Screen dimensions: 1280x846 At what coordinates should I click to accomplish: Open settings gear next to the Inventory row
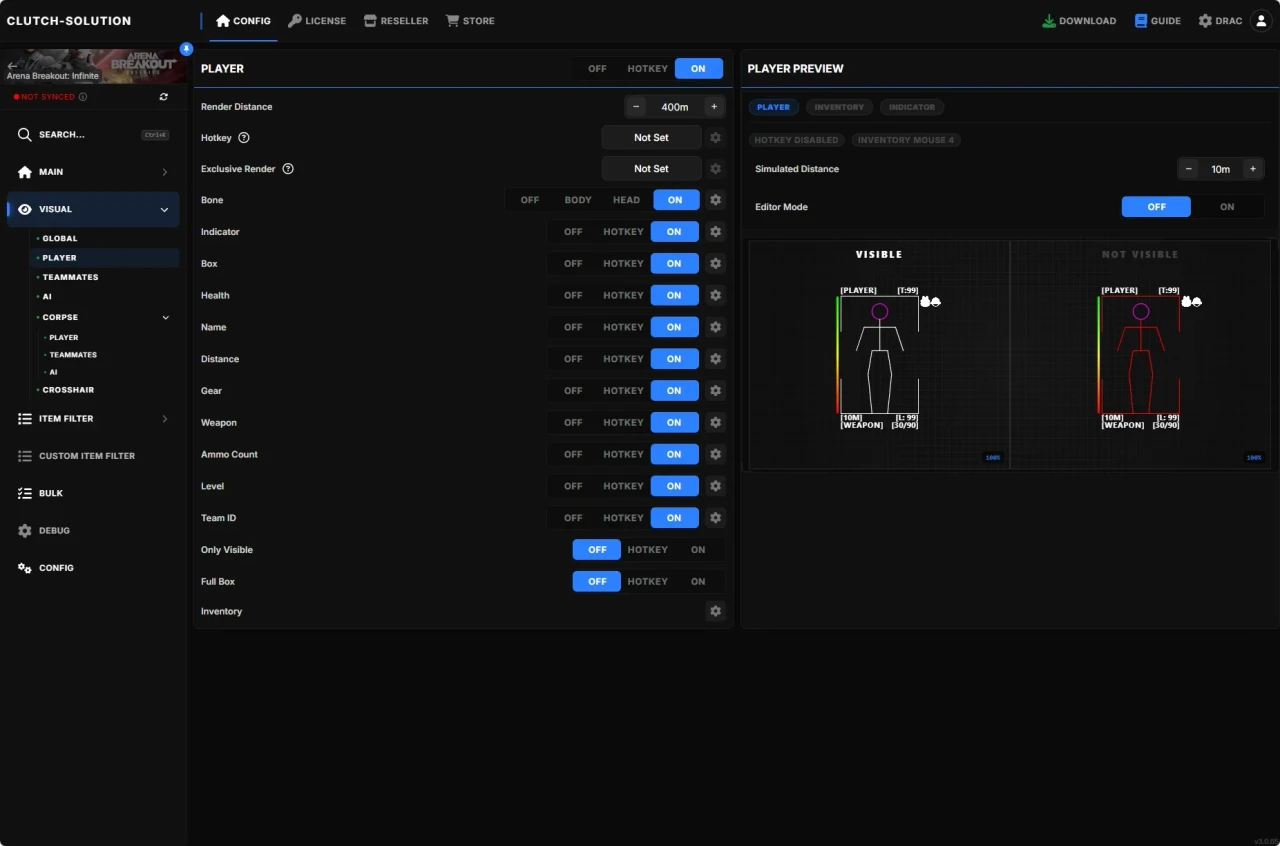tap(715, 611)
